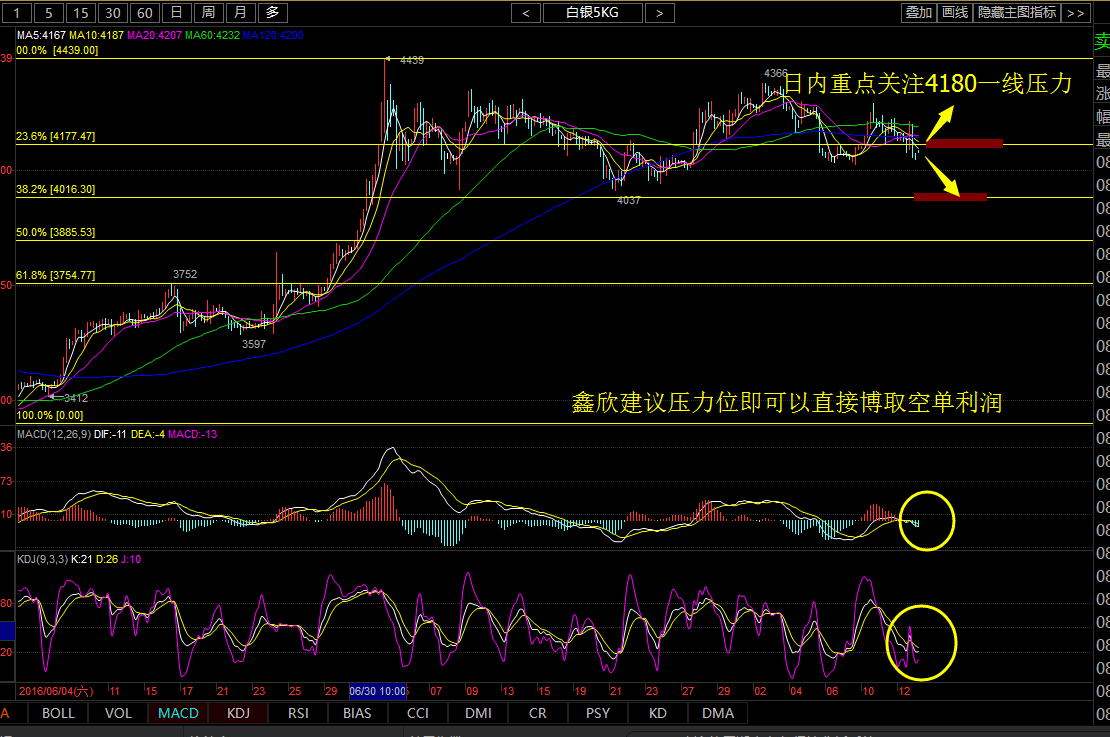Click the upper red resistance bar near 4180

click(x=964, y=143)
